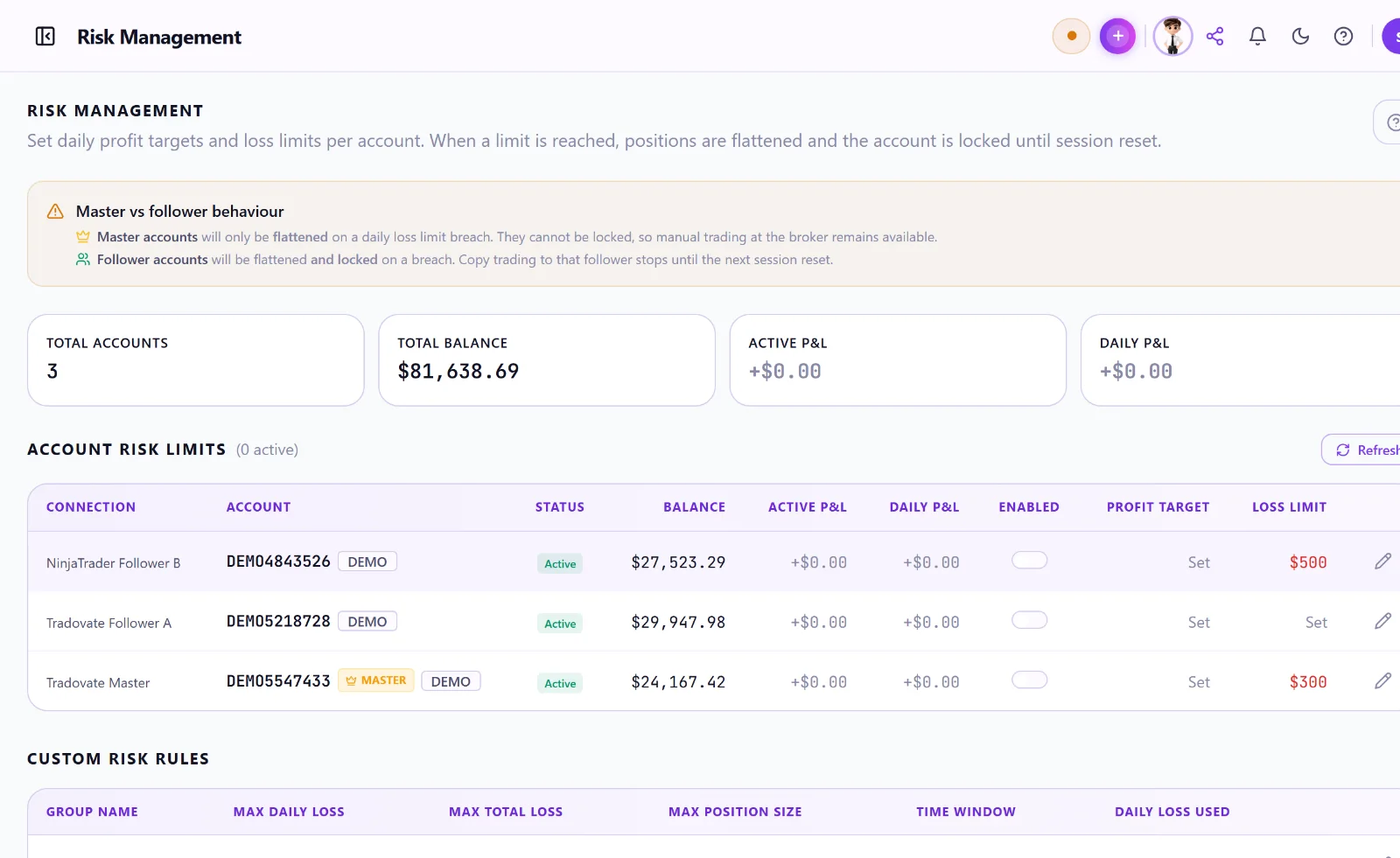Collapse the sidebar panel icon

click(45, 36)
